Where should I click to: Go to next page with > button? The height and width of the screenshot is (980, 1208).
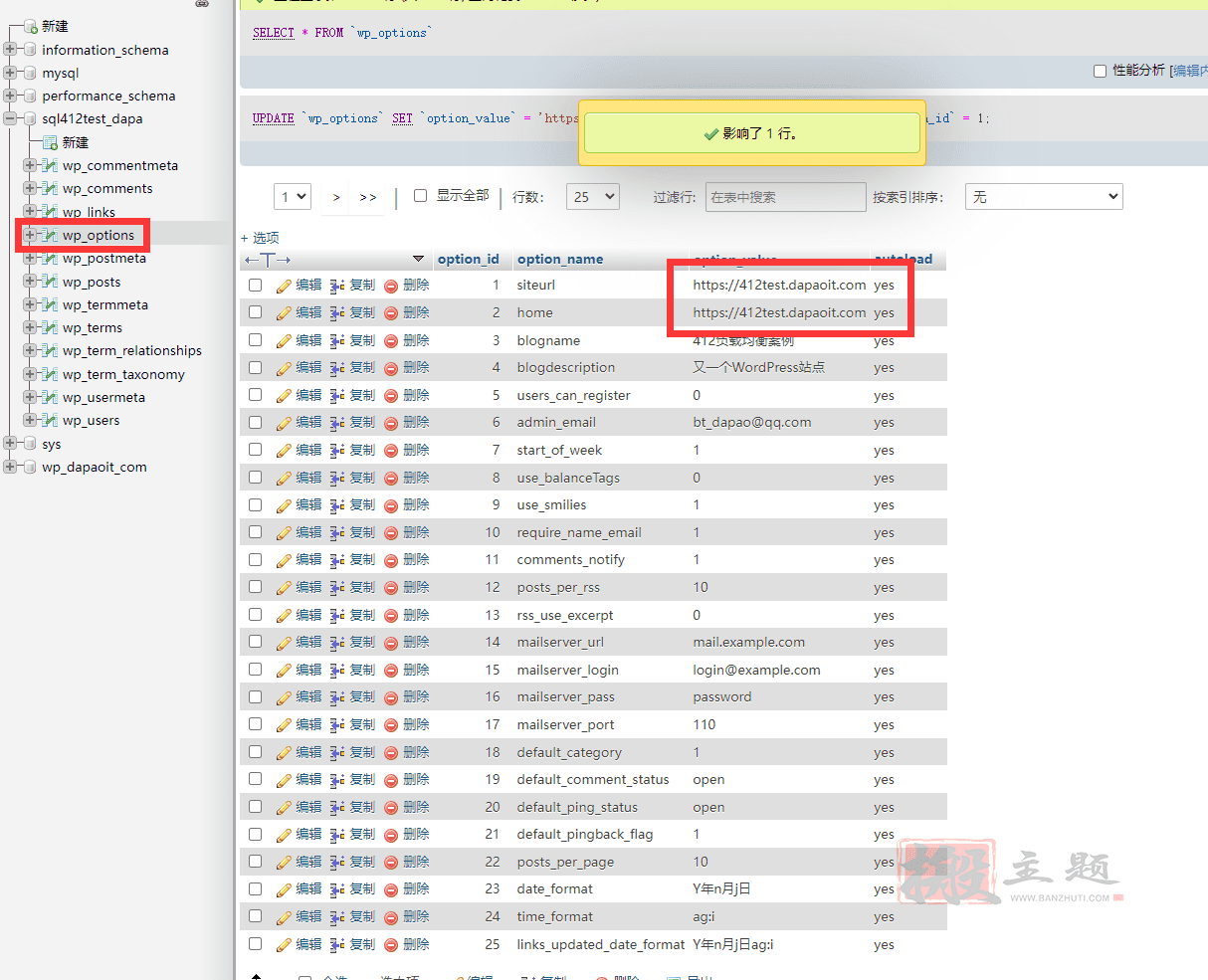coord(336,197)
